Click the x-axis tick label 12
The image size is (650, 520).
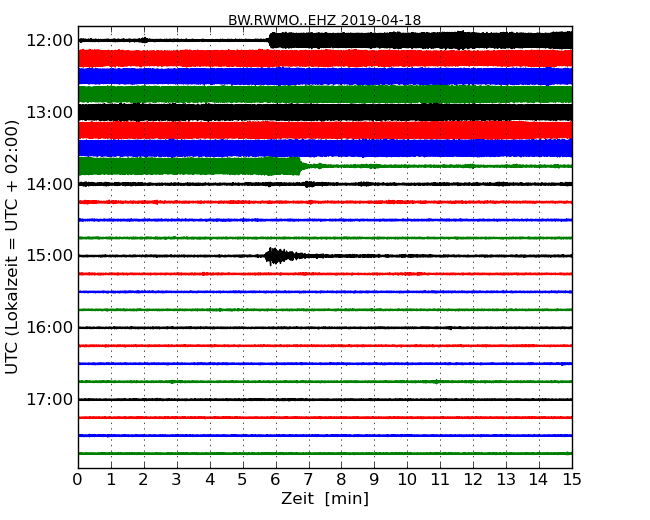click(x=473, y=480)
